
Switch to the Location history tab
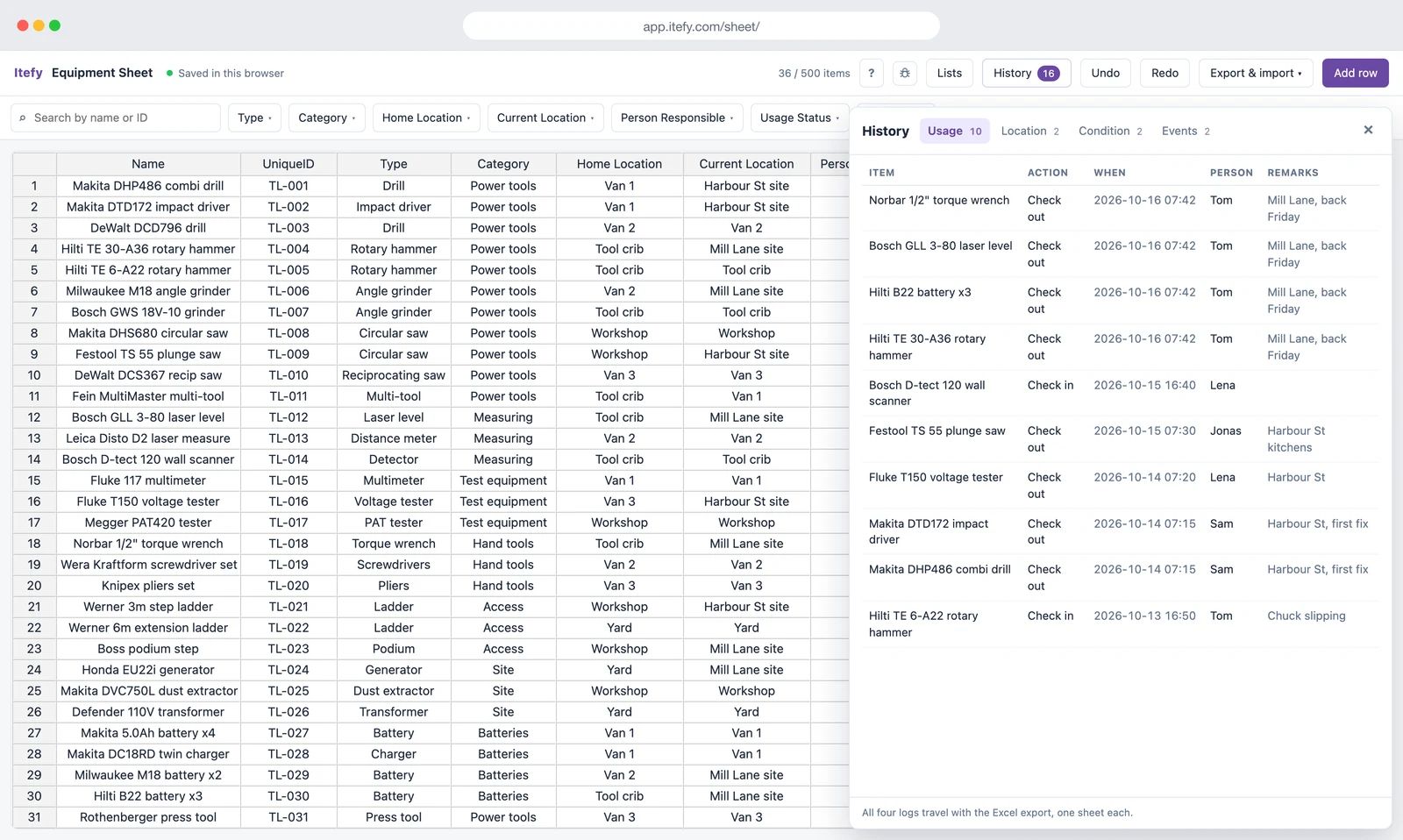(1030, 131)
